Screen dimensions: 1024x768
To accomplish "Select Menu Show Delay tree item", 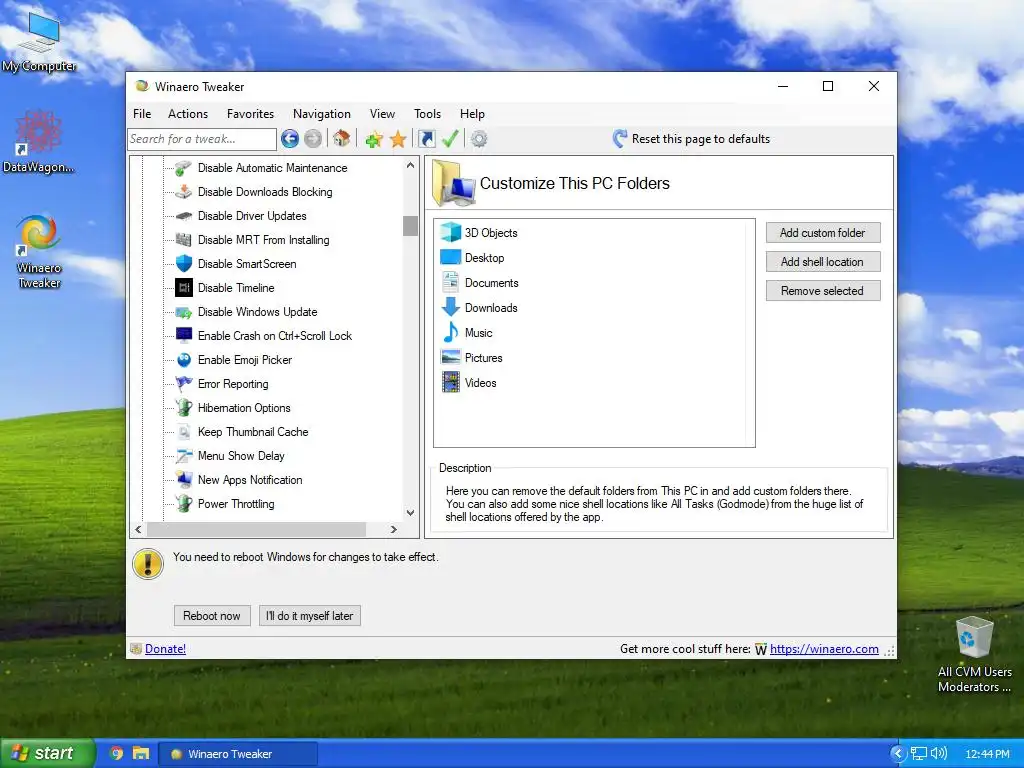I will 241,456.
